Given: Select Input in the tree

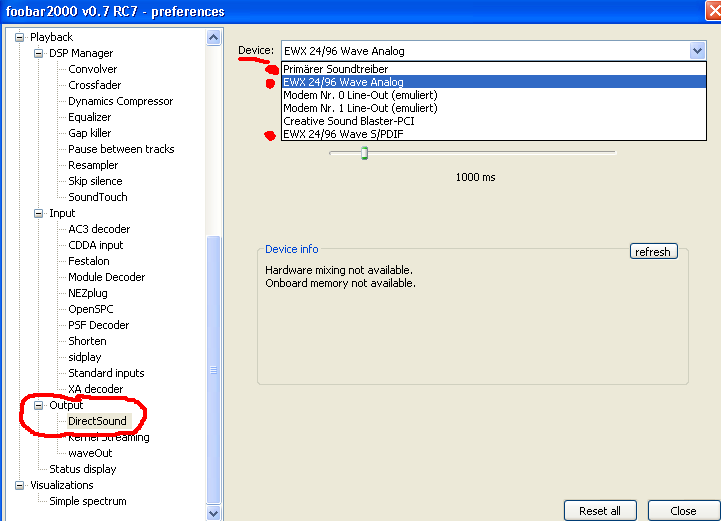Looking at the screenshot, I should [62, 213].
